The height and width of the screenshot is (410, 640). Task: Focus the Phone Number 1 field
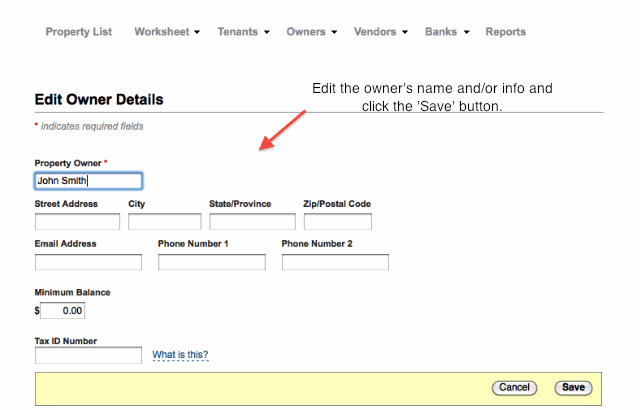point(212,262)
